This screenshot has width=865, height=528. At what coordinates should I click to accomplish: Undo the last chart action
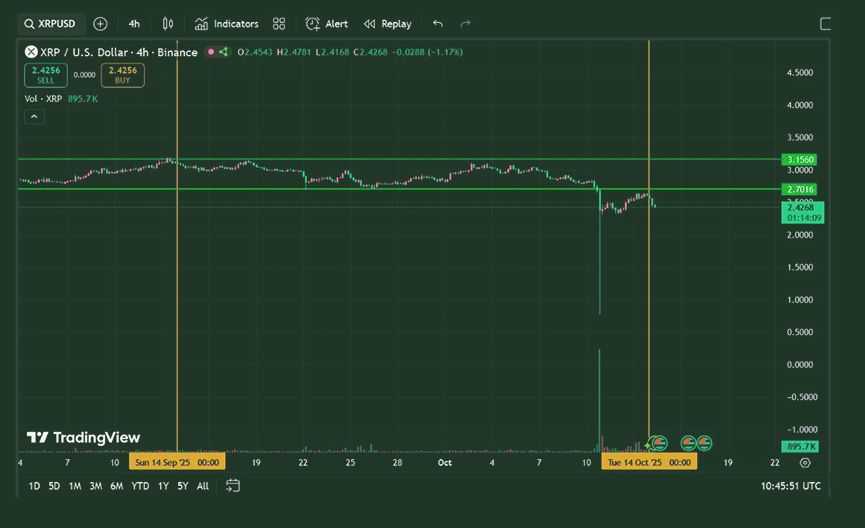[438, 24]
